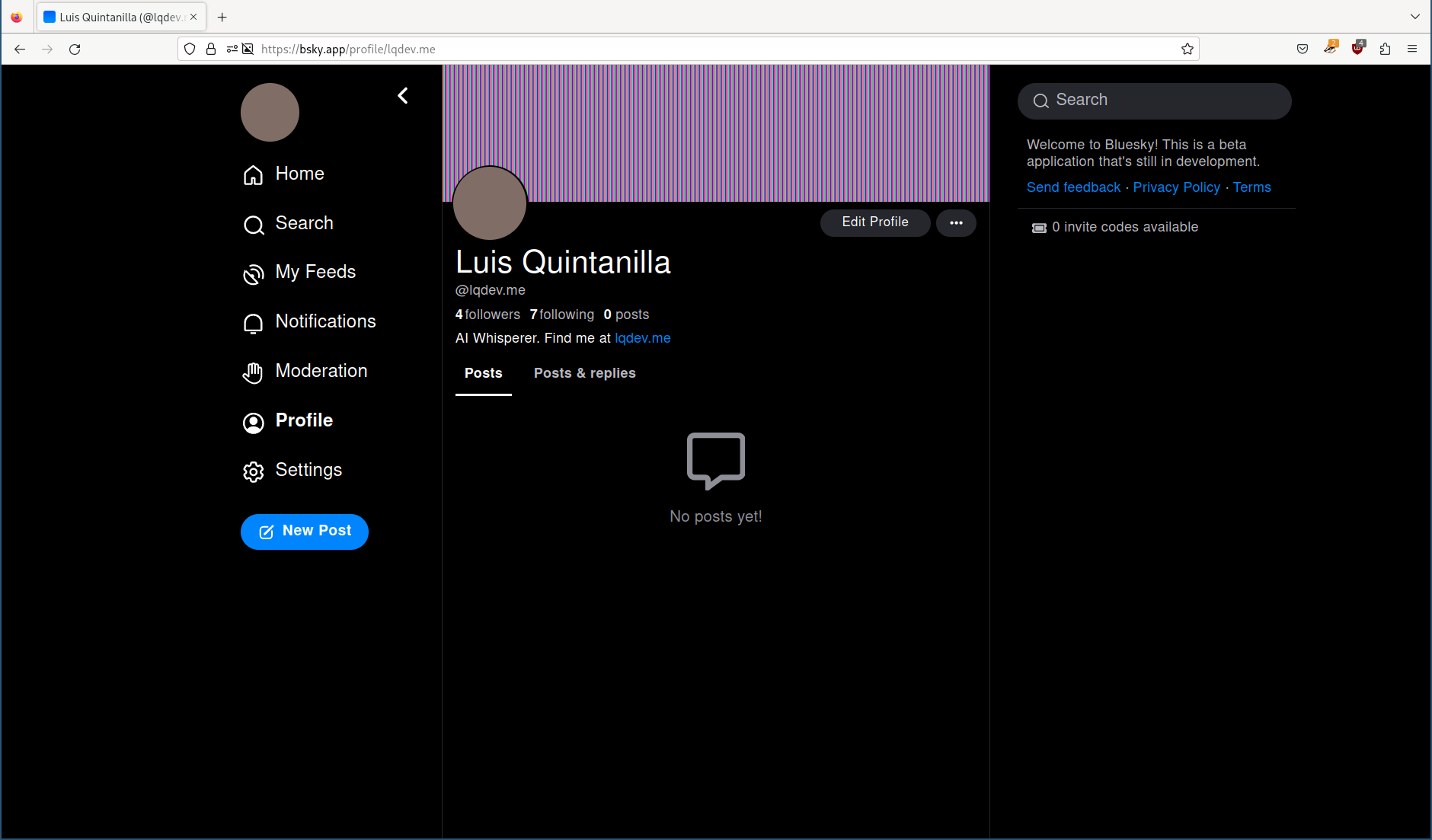Open Edit Profile
The width and height of the screenshot is (1432, 840).
coord(874,222)
